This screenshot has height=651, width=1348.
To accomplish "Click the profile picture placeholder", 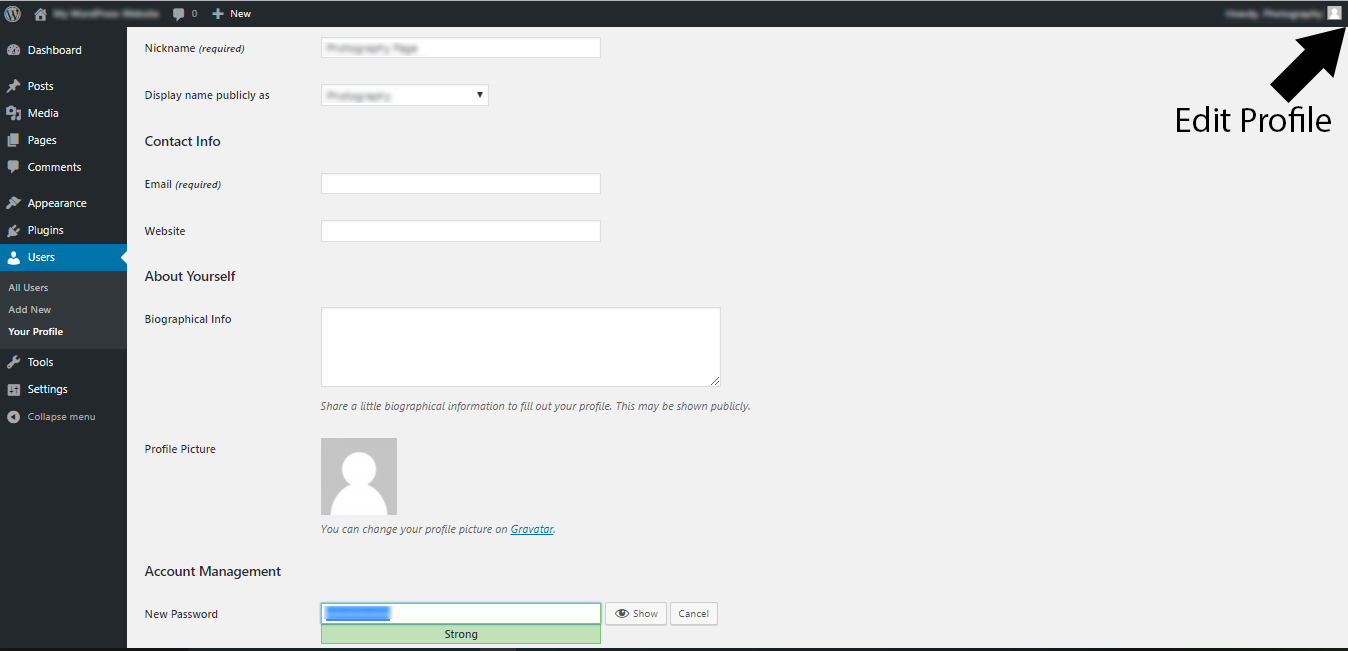I will click(359, 476).
